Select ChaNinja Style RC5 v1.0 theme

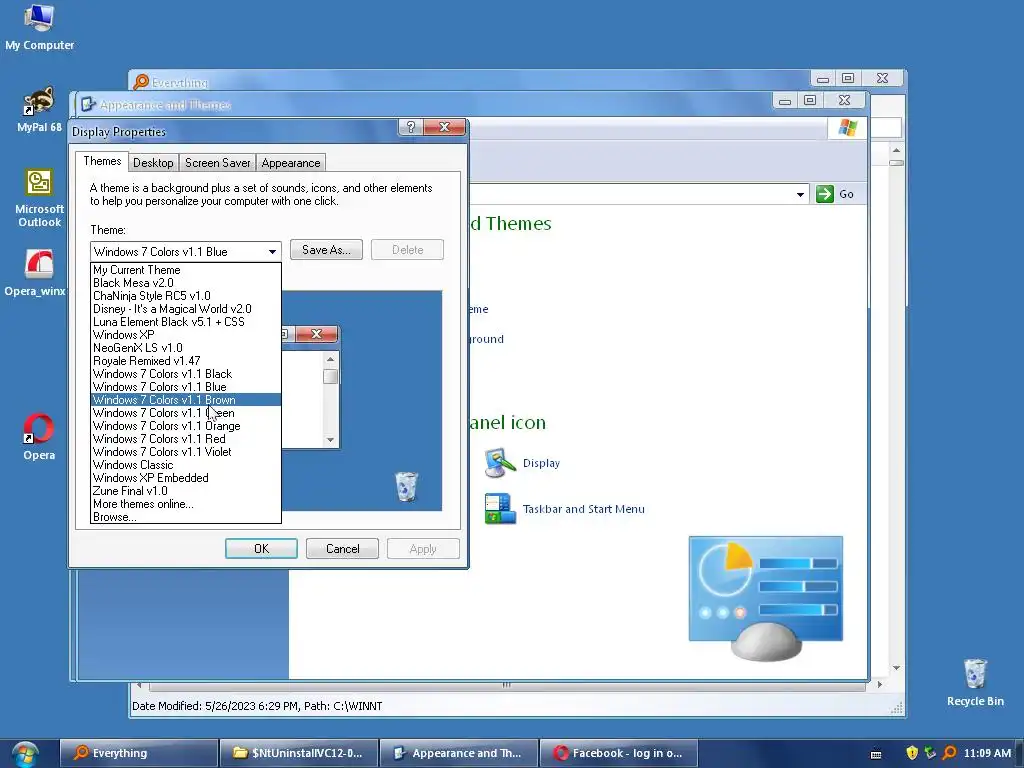(185, 296)
